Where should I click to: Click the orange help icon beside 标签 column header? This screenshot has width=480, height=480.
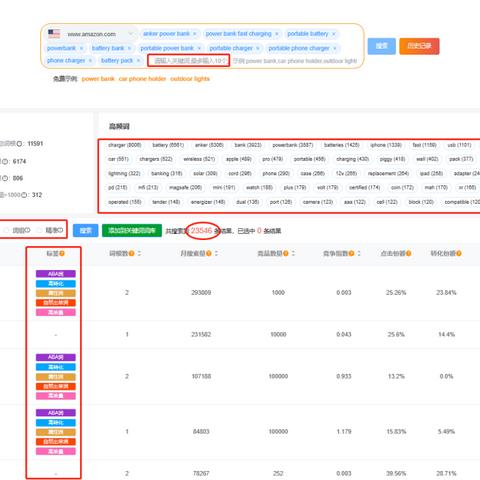[x=62, y=254]
